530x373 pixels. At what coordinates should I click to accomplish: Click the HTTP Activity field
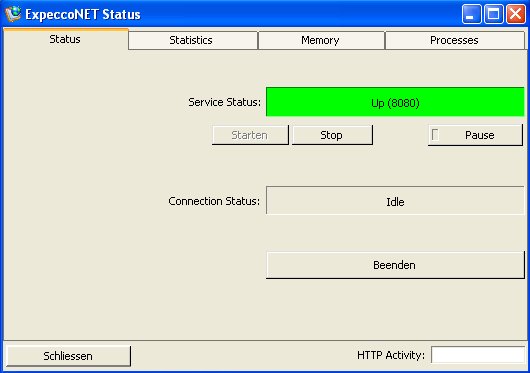(x=478, y=355)
